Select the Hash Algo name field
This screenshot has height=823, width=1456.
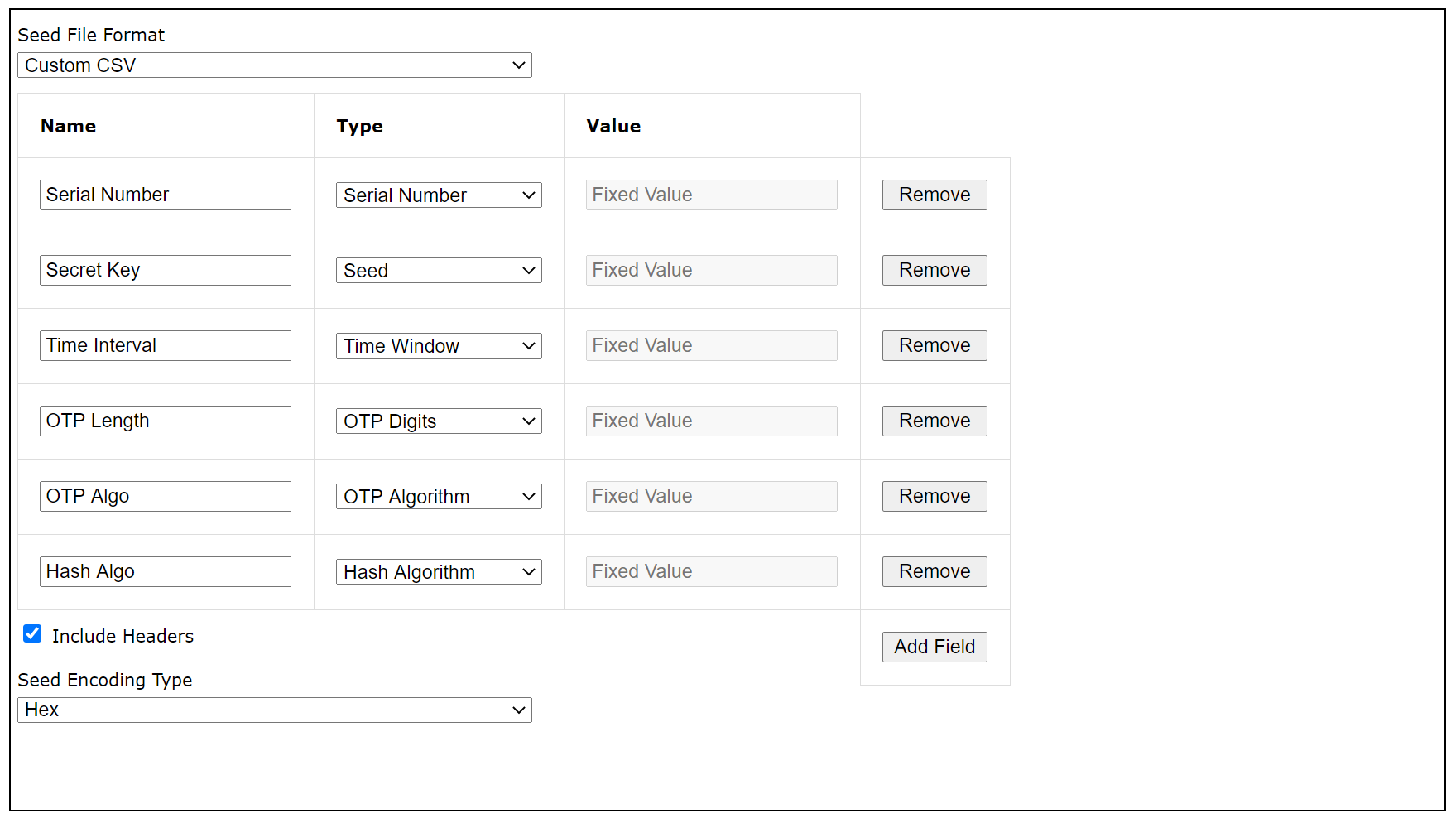point(166,572)
